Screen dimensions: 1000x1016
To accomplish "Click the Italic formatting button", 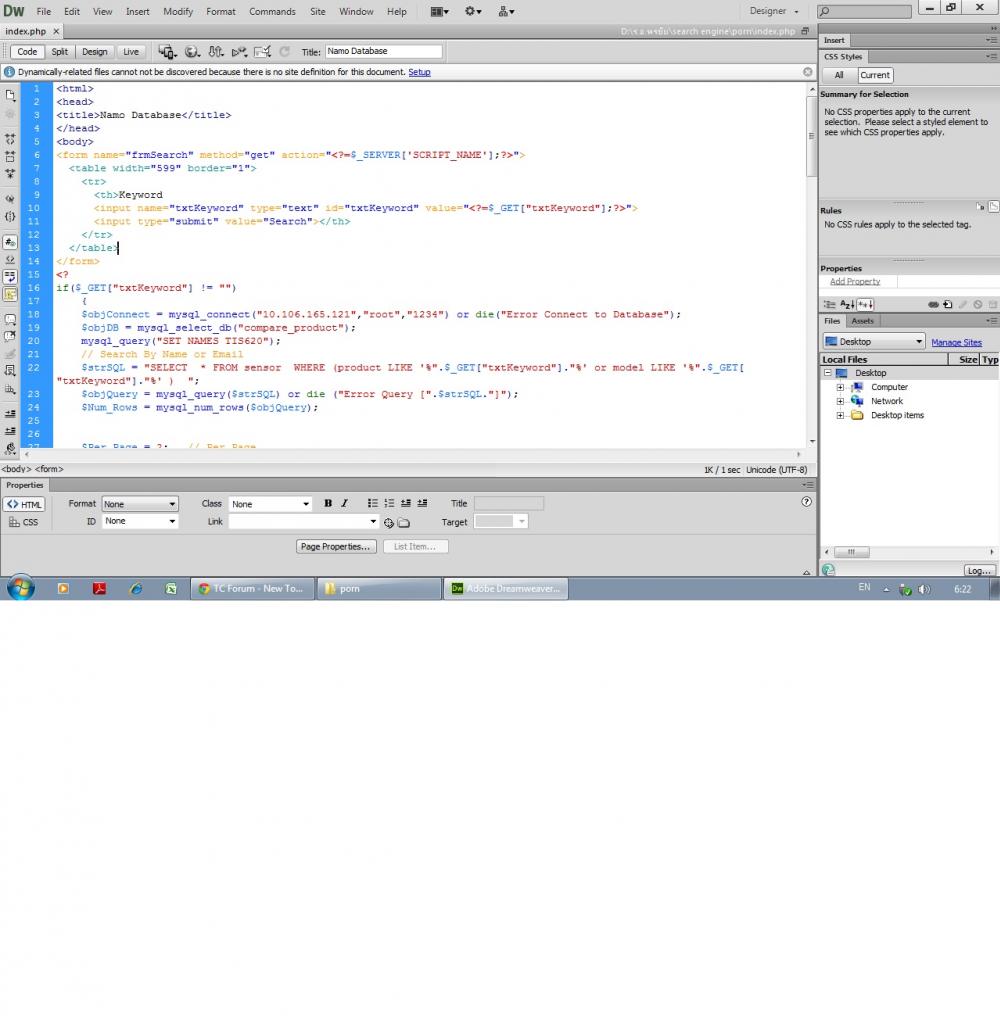I will 344,503.
